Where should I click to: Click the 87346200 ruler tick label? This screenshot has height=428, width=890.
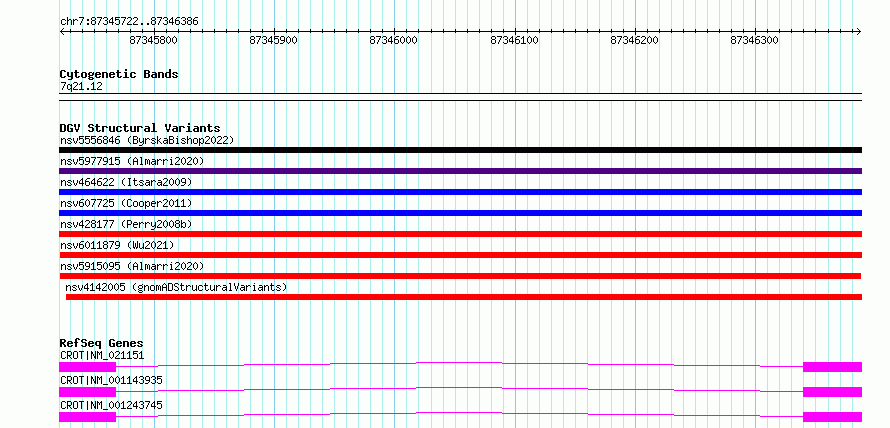[634, 40]
